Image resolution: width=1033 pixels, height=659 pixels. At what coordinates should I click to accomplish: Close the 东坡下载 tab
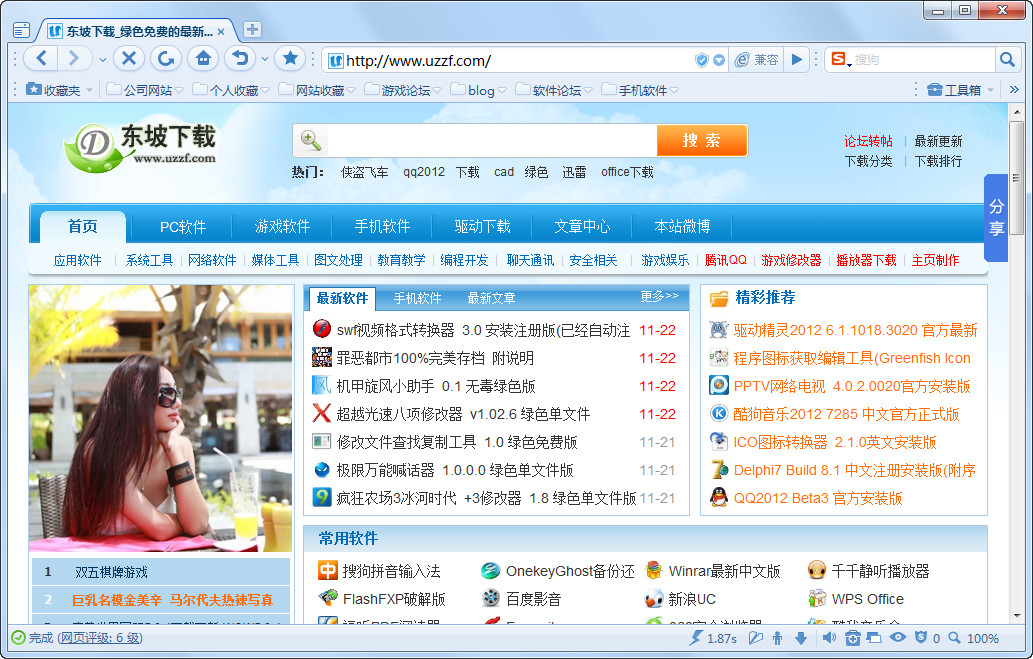(x=221, y=32)
